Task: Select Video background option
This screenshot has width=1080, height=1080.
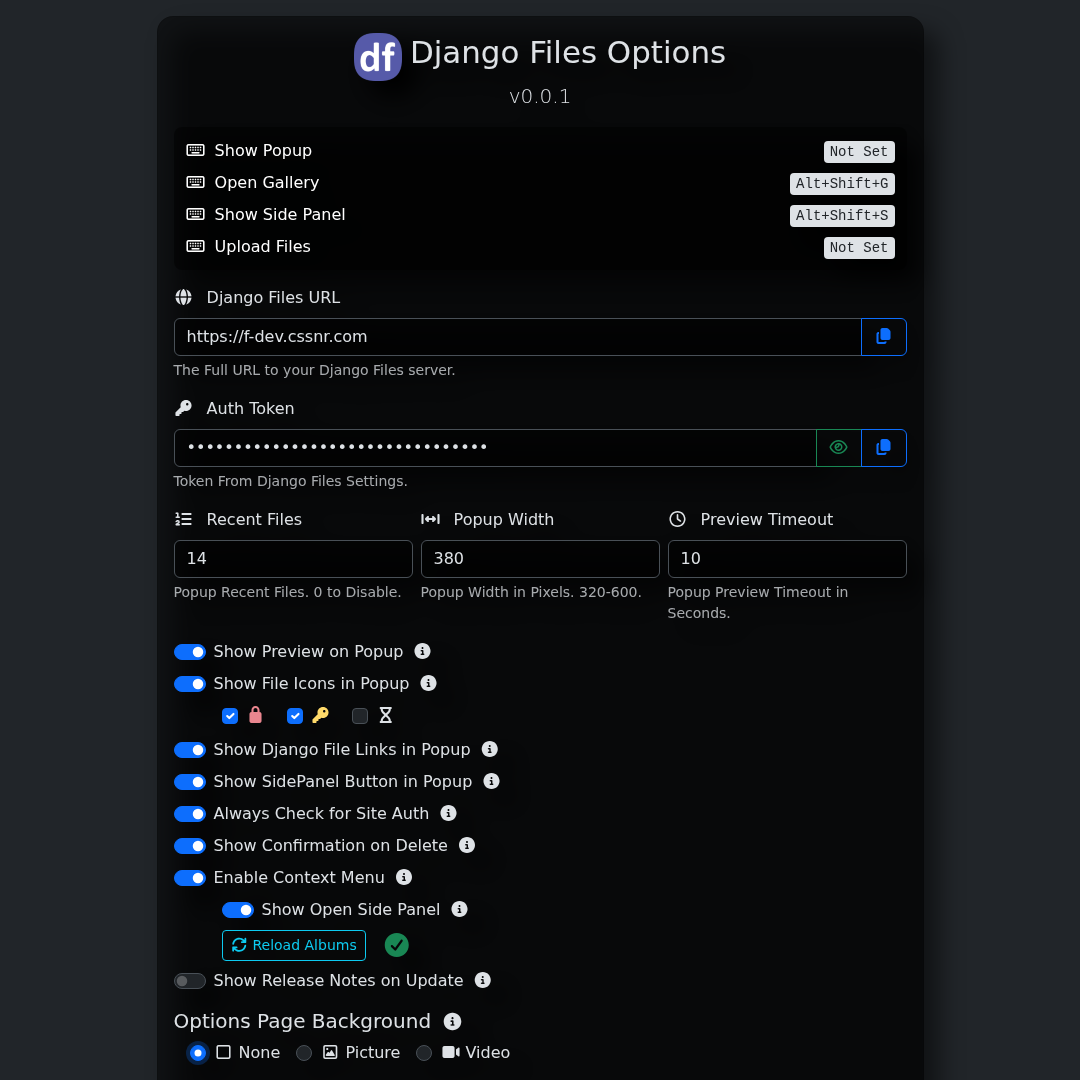Action: coord(424,1053)
